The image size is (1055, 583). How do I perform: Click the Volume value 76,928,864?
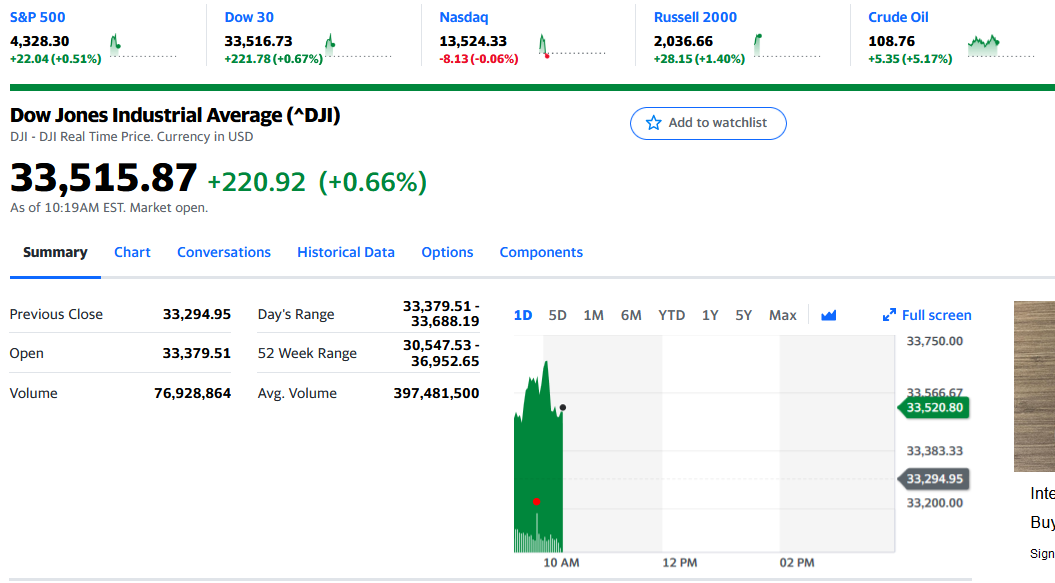[192, 393]
